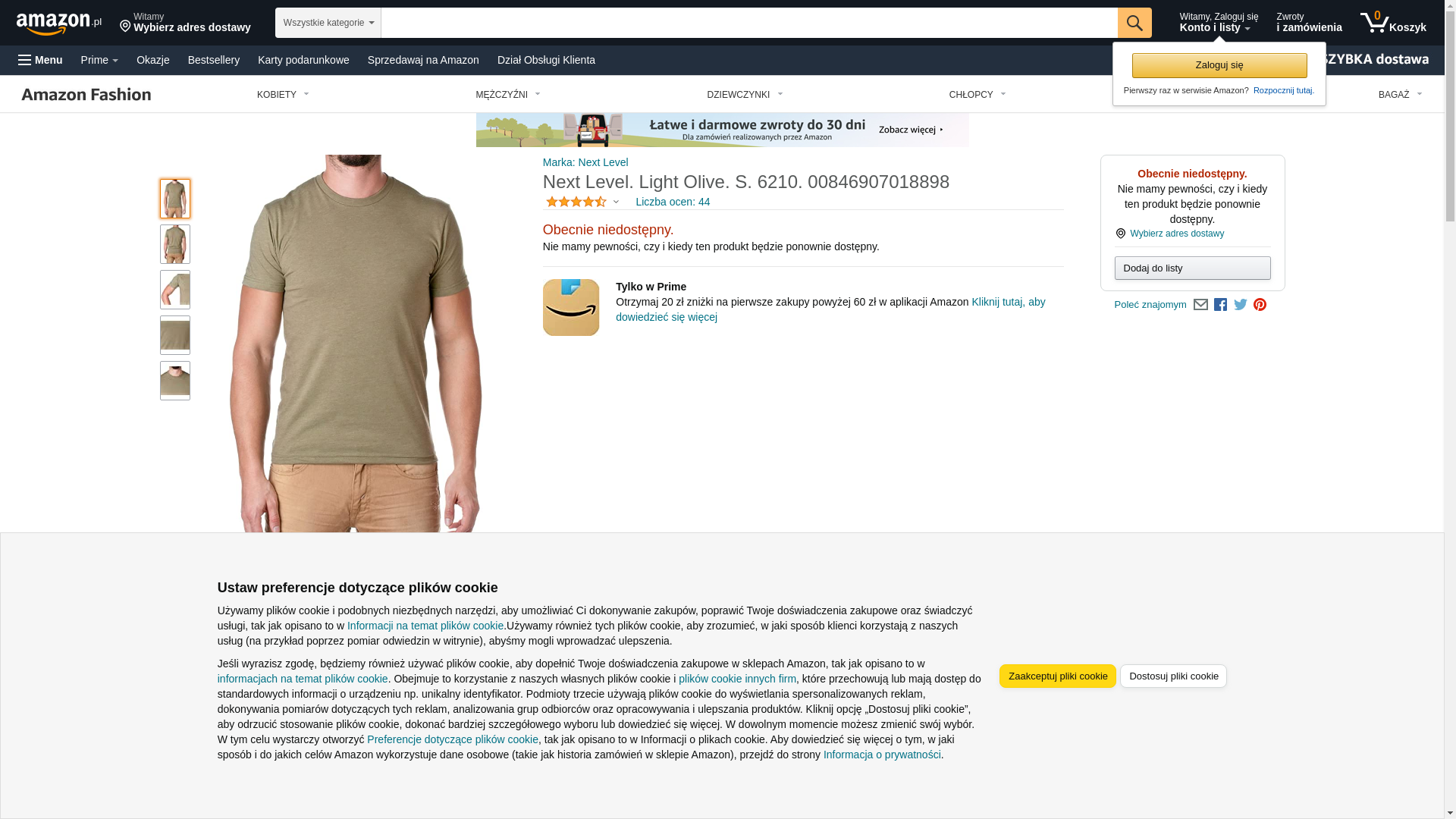1456x819 pixels.
Task: Select the second product thumbnail image
Action: tap(175, 244)
